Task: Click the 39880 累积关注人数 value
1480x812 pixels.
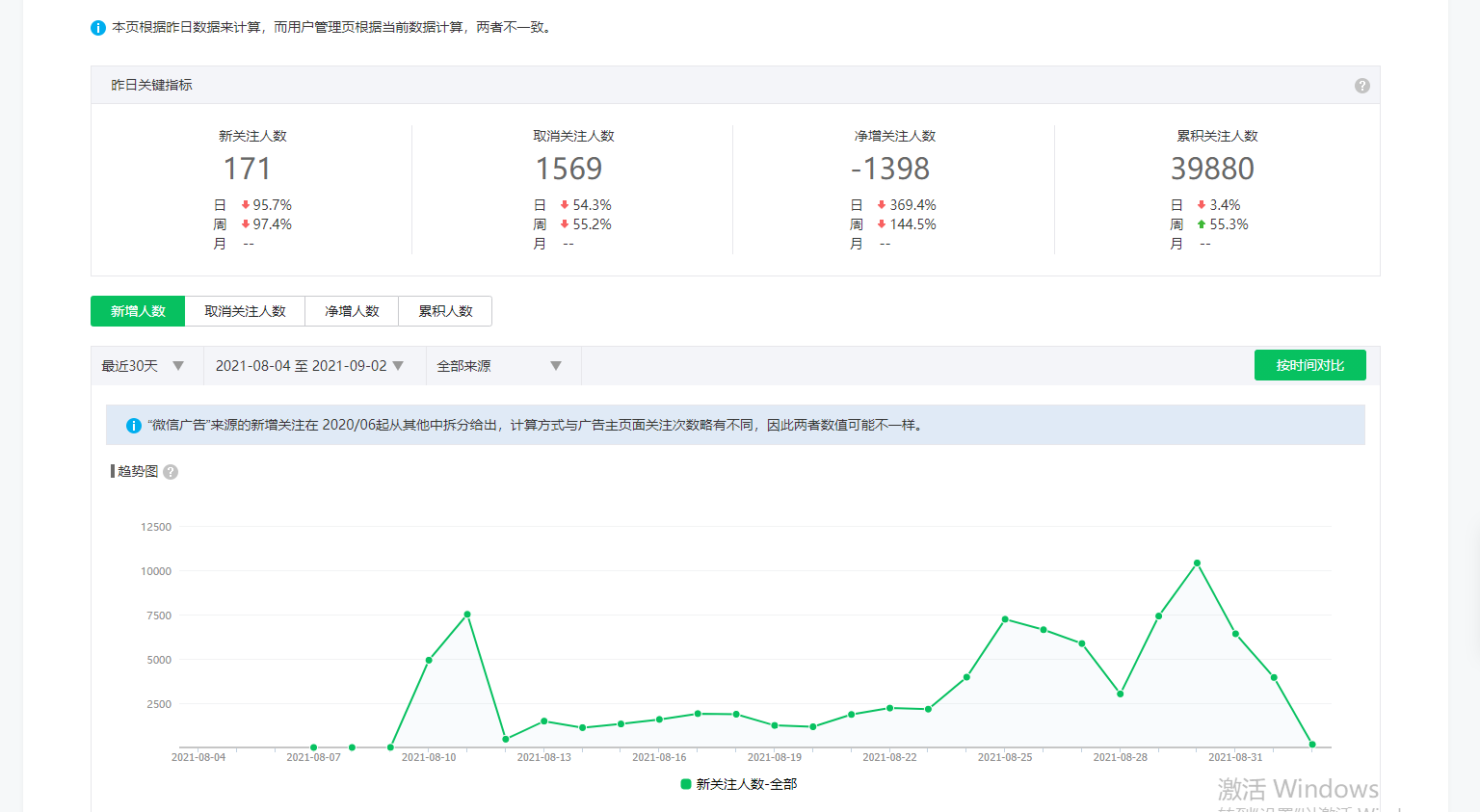Action: (x=1212, y=169)
